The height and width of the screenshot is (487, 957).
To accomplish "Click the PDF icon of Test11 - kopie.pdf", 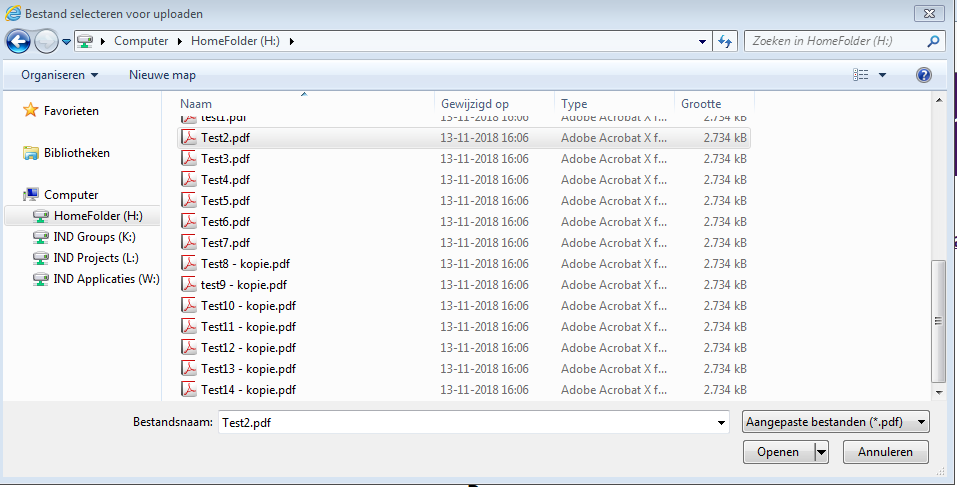I will pyautogui.click(x=189, y=326).
